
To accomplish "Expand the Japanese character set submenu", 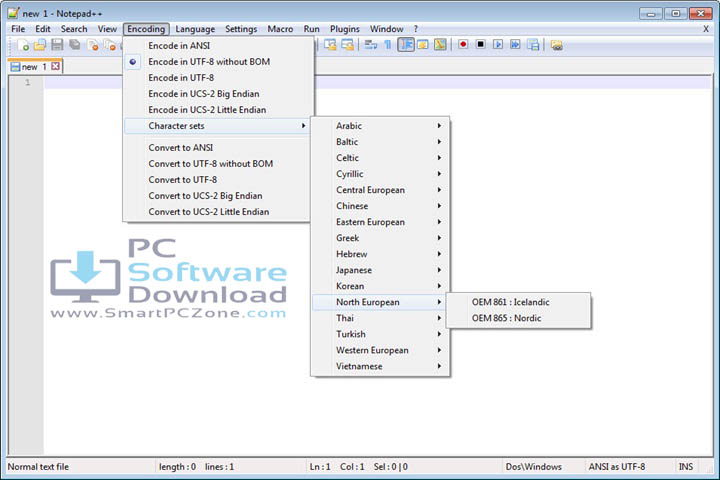I will point(380,270).
